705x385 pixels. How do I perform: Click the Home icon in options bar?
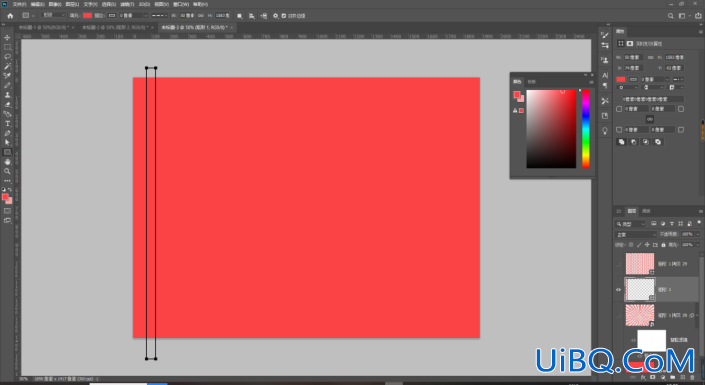click(x=10, y=16)
